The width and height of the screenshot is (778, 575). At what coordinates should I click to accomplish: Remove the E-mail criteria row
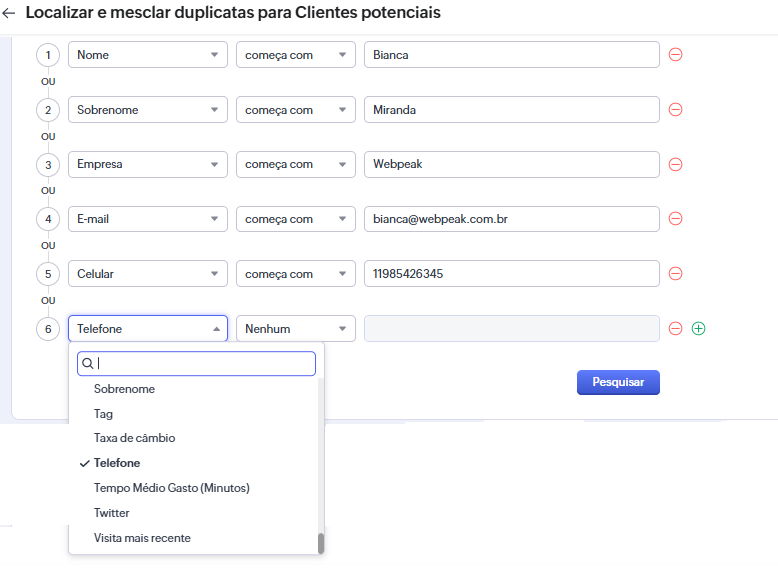pyautogui.click(x=675, y=219)
